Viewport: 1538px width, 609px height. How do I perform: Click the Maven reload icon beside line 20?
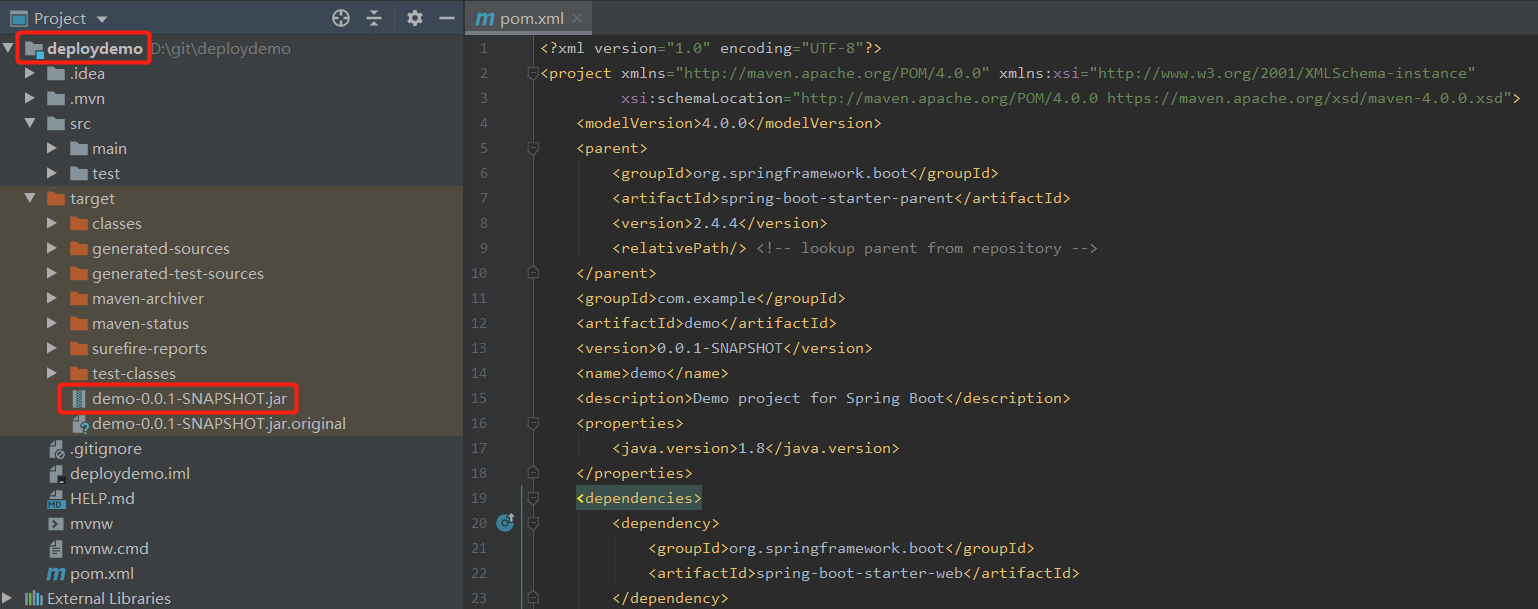(x=505, y=522)
